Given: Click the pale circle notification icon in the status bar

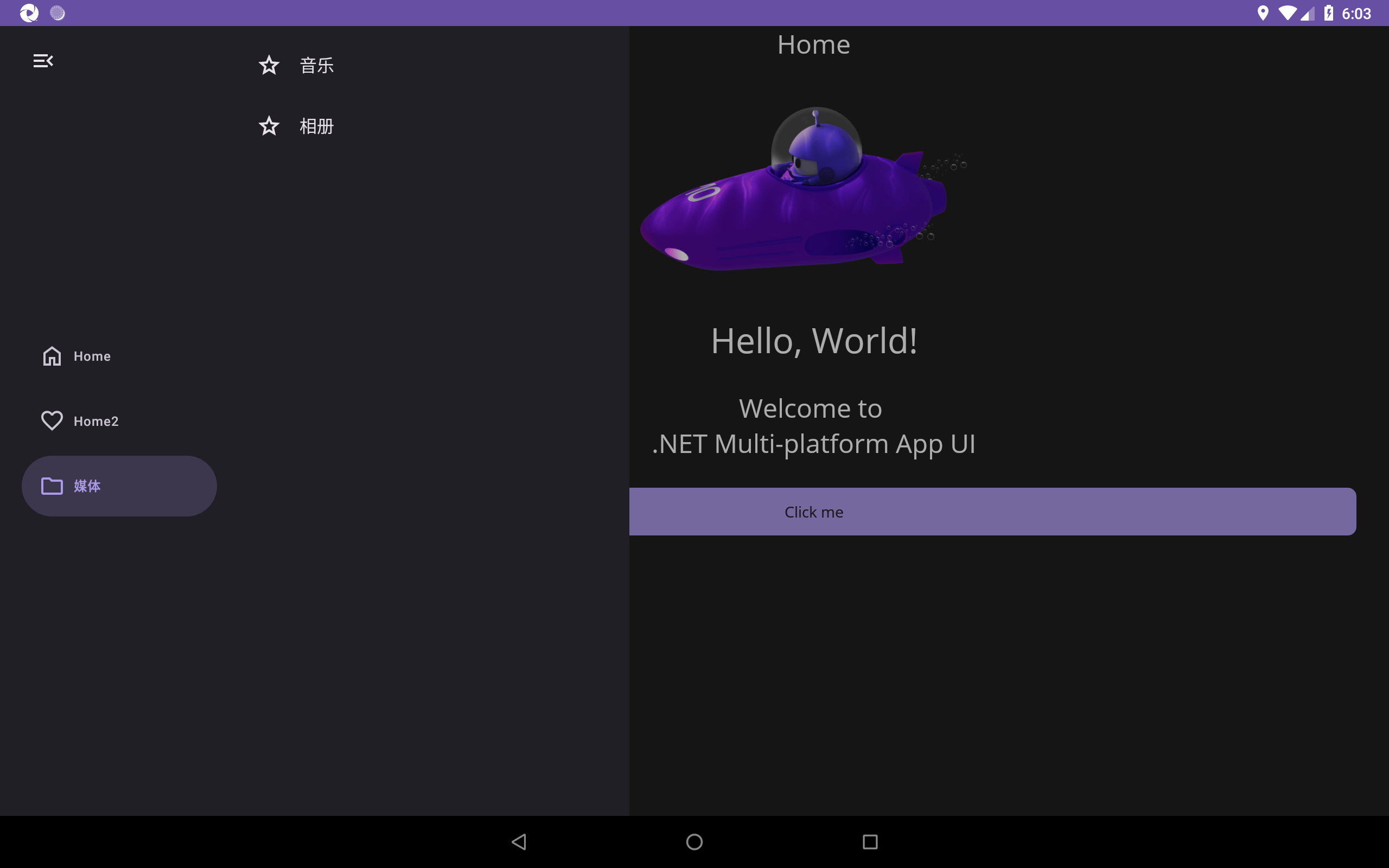Looking at the screenshot, I should pos(58,12).
